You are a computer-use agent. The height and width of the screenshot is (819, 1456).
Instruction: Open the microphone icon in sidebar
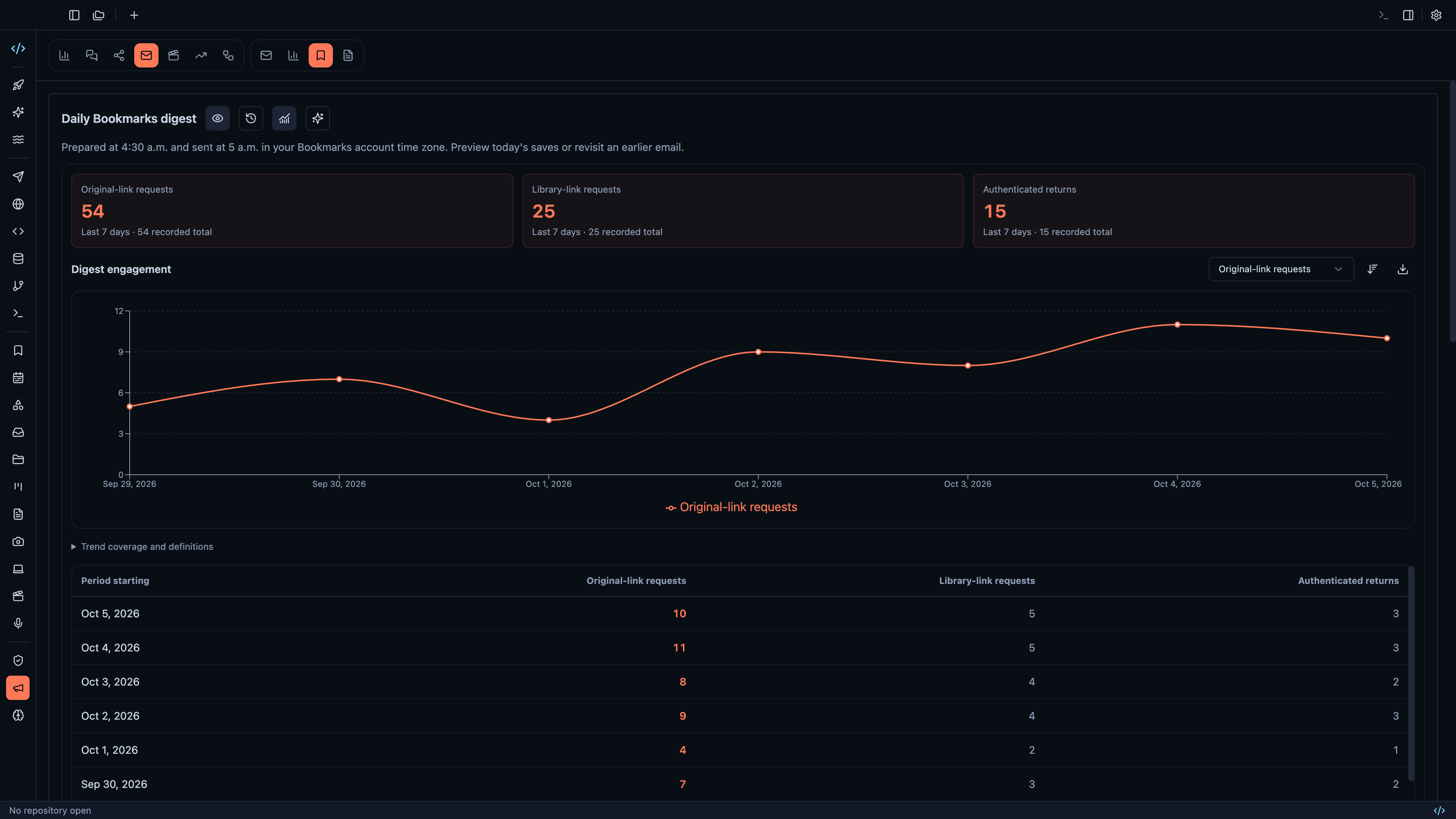tap(18, 623)
